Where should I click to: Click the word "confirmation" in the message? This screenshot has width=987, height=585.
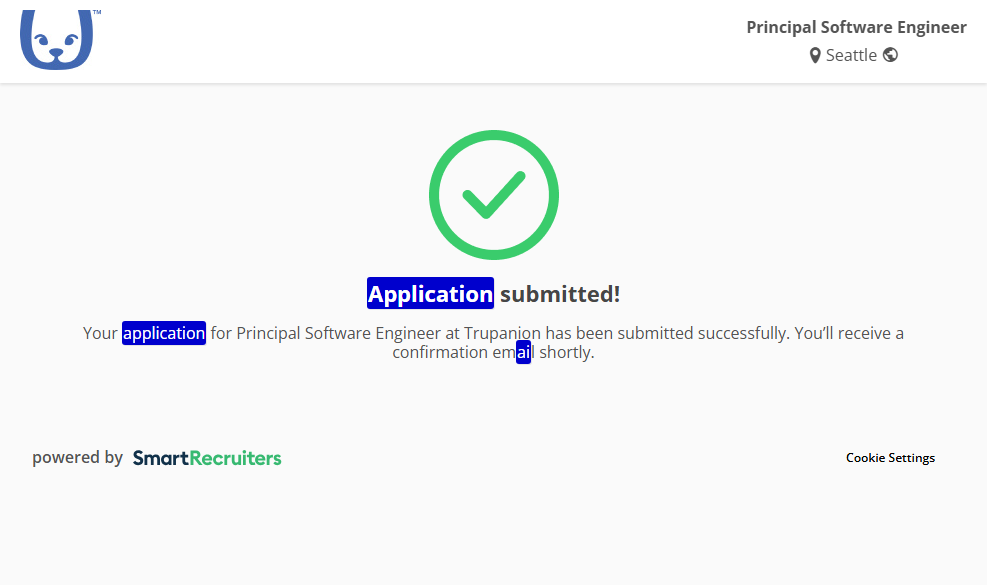coord(440,353)
